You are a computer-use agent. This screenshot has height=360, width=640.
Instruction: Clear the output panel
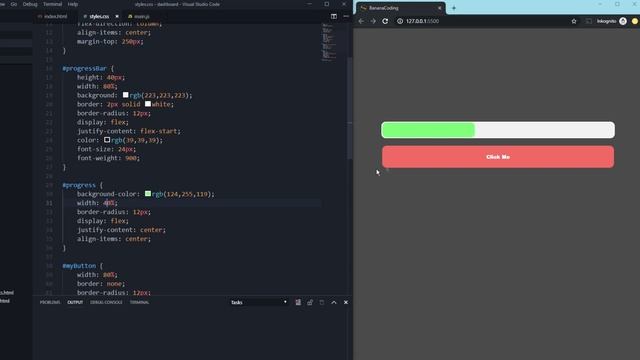coord(298,302)
